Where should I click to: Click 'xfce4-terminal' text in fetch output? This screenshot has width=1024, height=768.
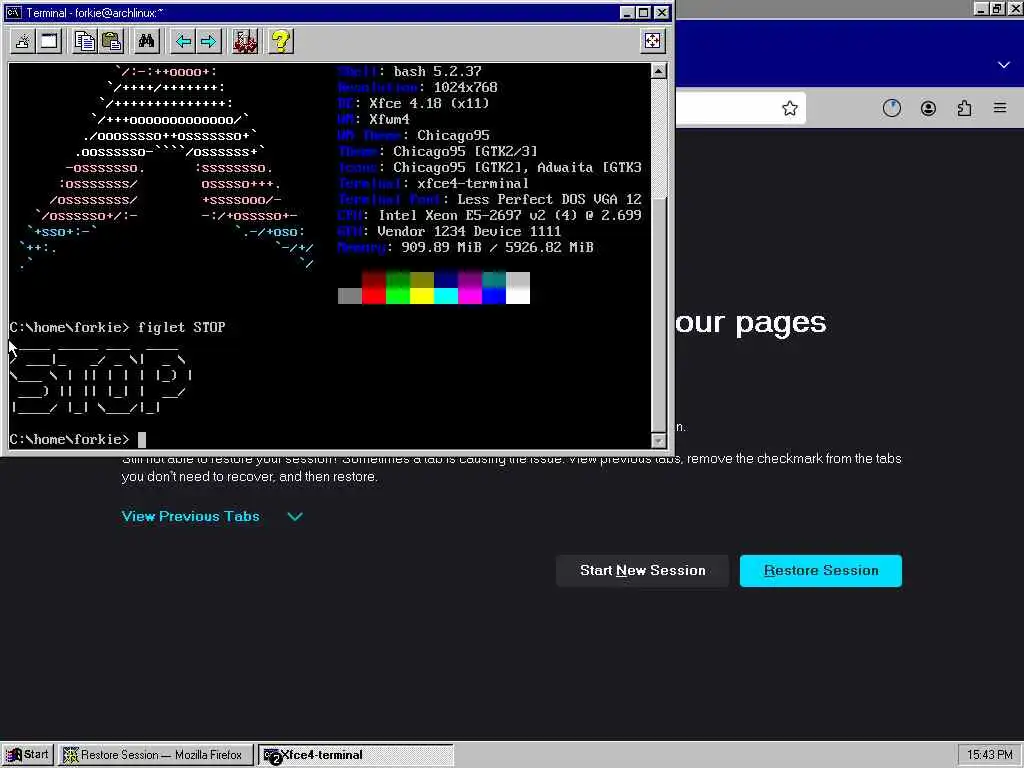click(x=473, y=184)
